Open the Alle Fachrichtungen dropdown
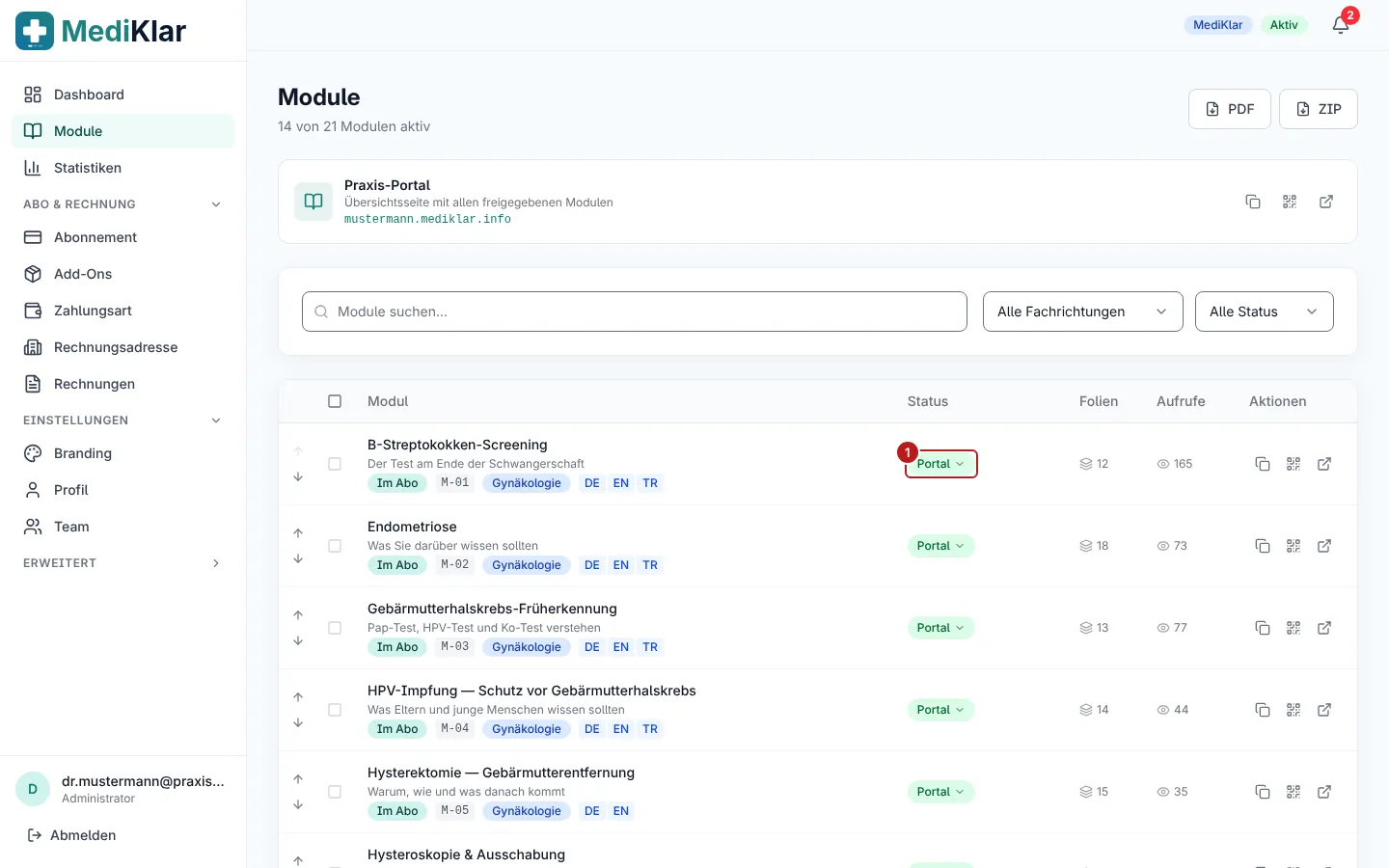The height and width of the screenshot is (868, 1389). coord(1083,312)
